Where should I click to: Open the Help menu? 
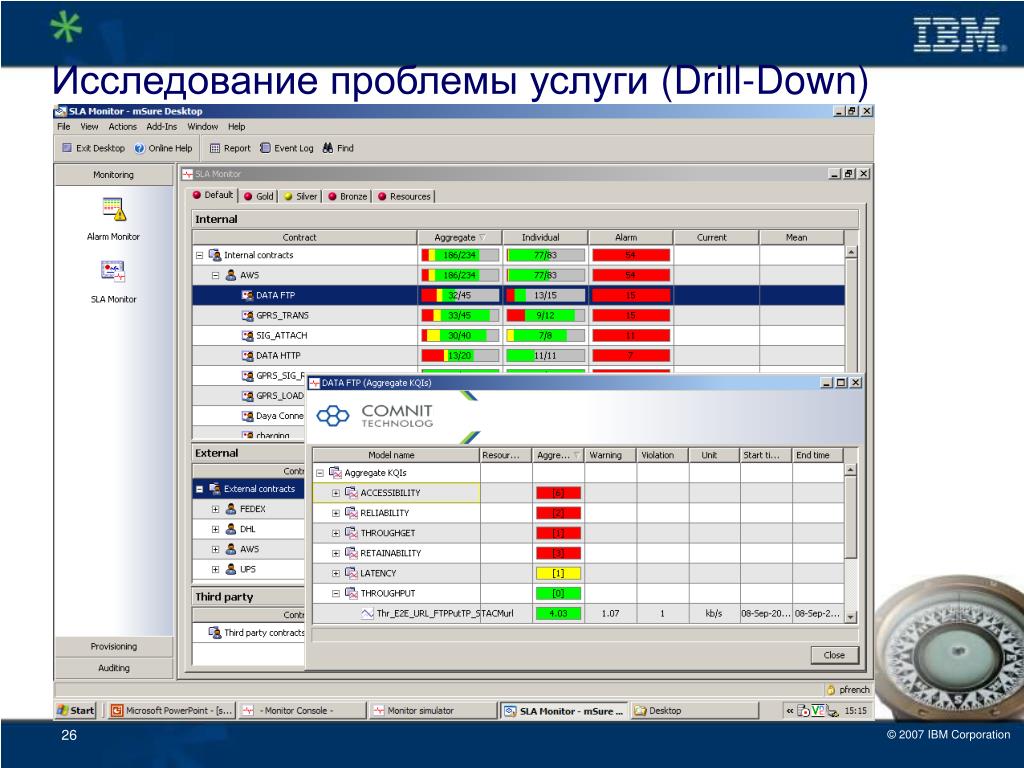tap(236, 127)
